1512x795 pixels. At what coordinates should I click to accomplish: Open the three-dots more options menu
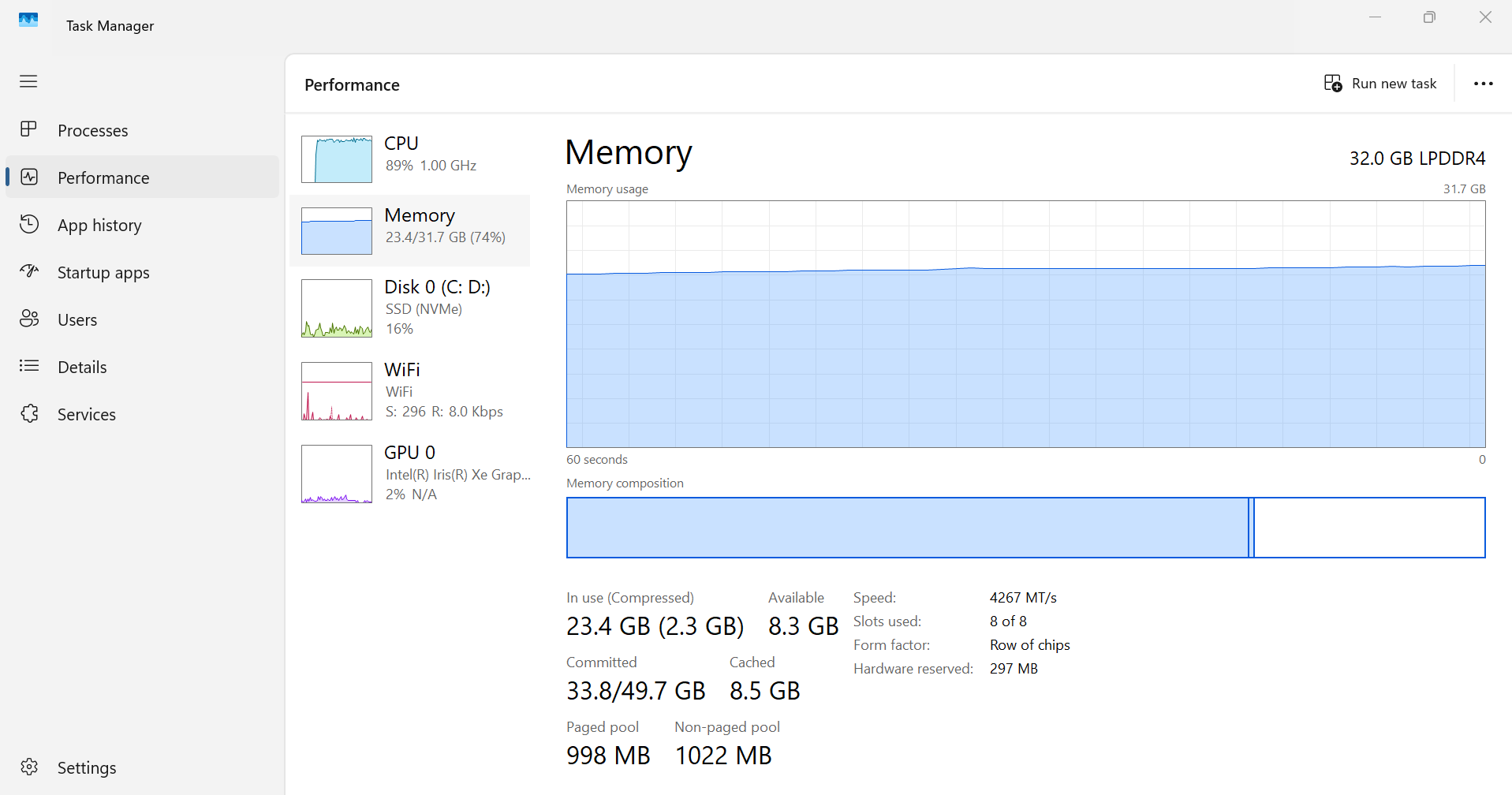pos(1484,84)
